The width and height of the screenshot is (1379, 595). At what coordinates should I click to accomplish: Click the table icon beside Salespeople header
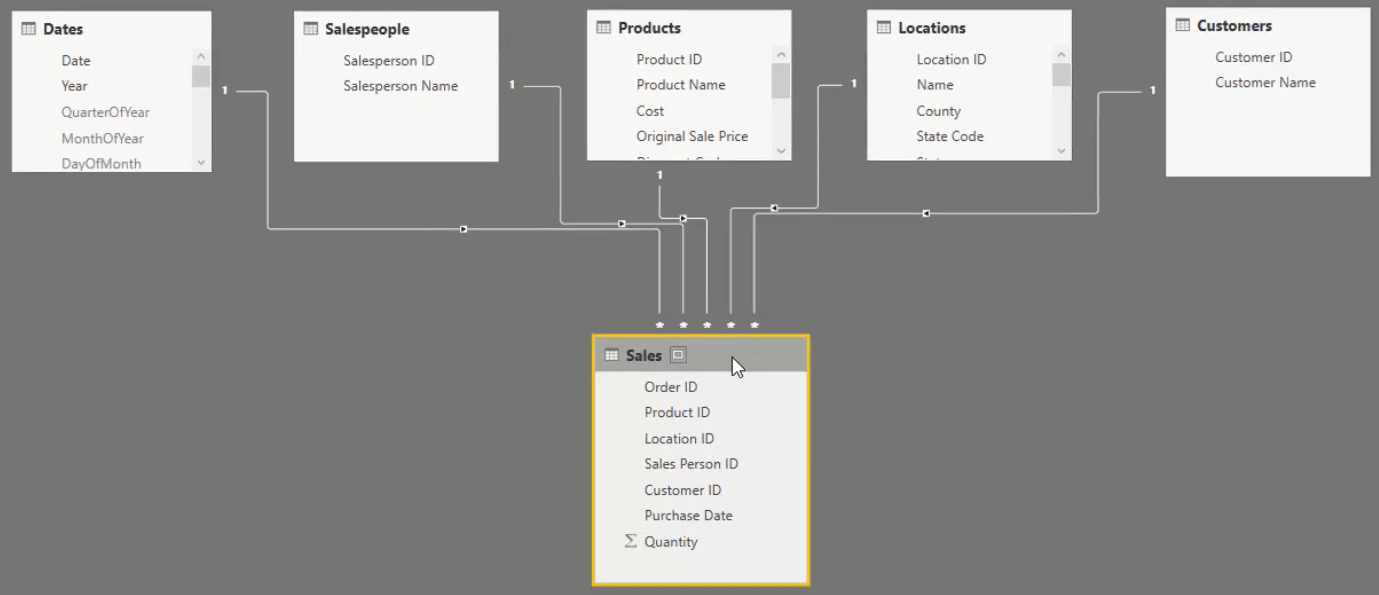point(310,29)
